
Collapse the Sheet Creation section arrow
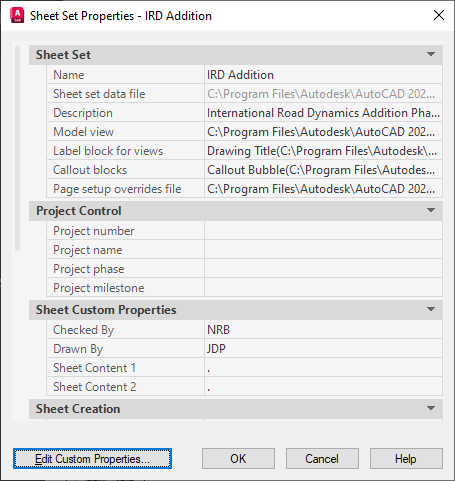(x=431, y=408)
